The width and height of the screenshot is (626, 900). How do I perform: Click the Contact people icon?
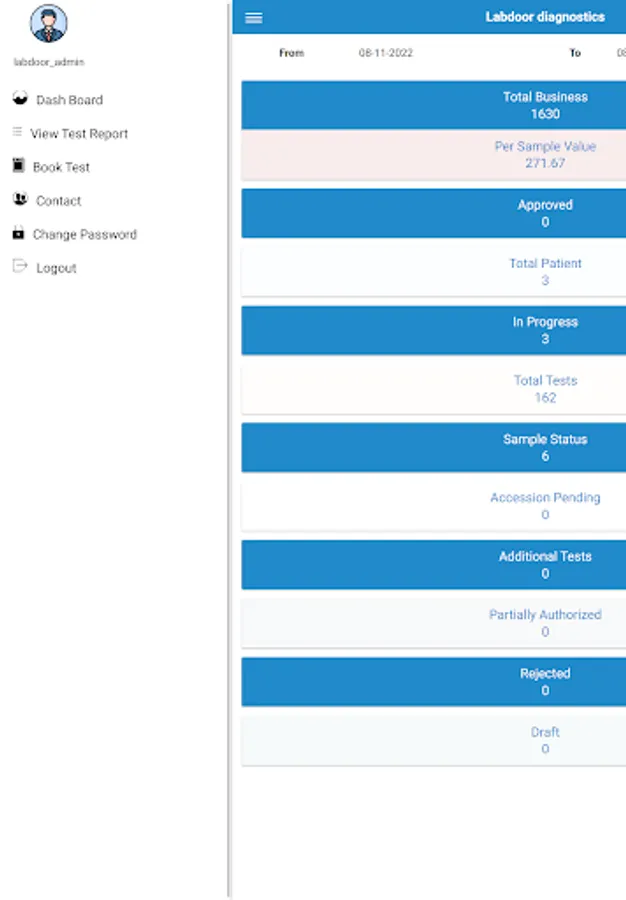19,199
